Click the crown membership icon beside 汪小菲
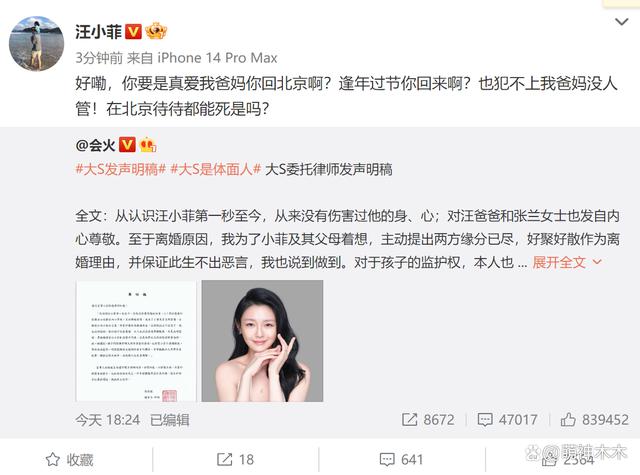This screenshot has height=475, width=640. [x=156, y=31]
